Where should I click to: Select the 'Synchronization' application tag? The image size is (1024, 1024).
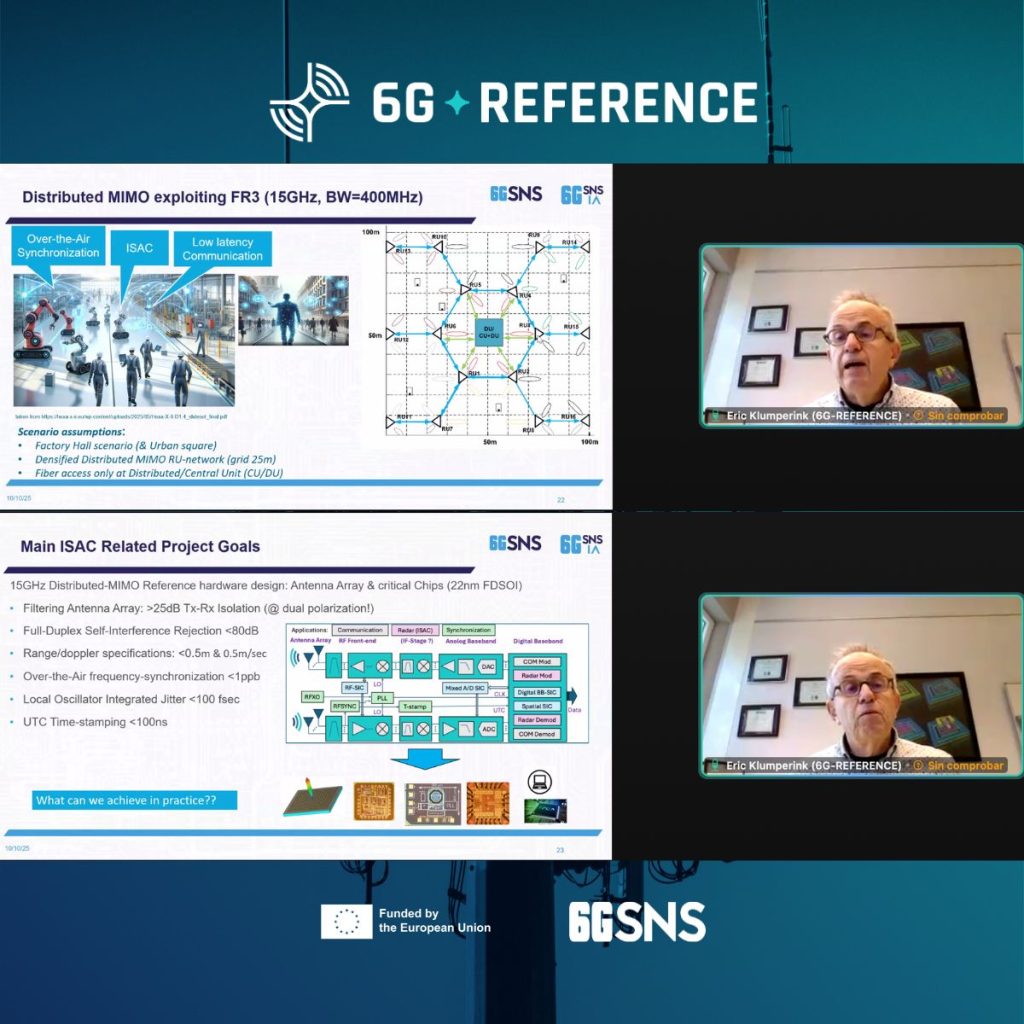pyautogui.click(x=469, y=630)
